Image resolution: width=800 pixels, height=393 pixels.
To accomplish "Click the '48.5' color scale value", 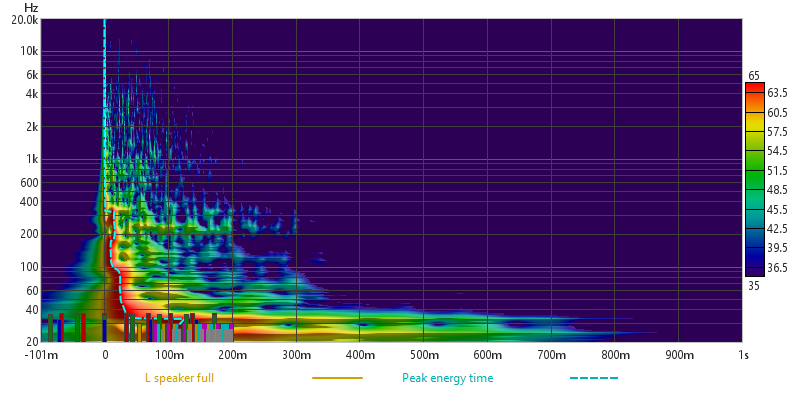I will point(777,190).
